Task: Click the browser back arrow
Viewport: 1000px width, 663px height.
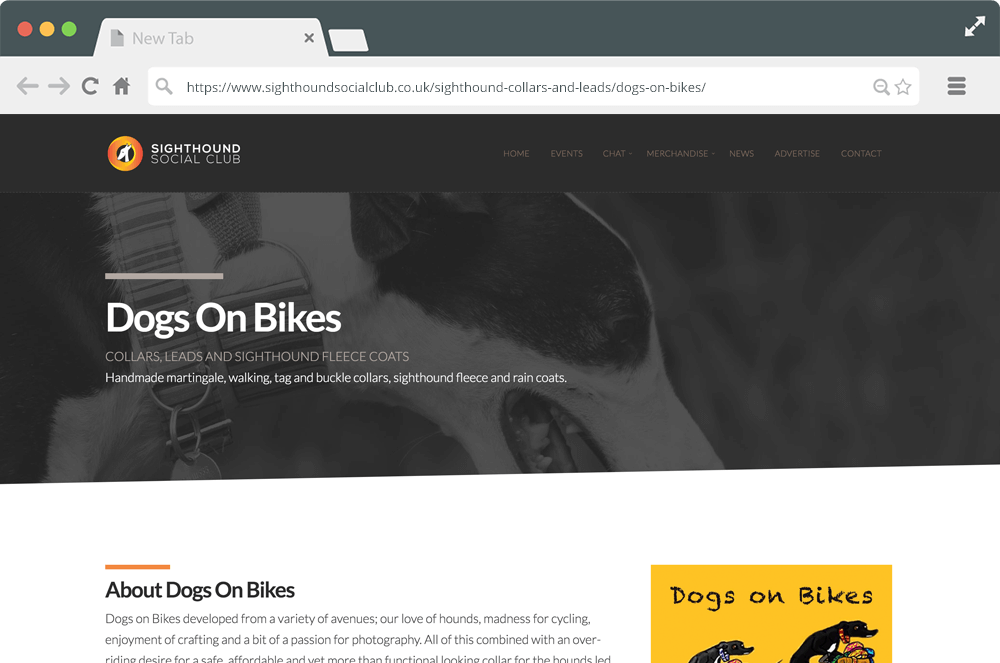Action: pos(27,86)
